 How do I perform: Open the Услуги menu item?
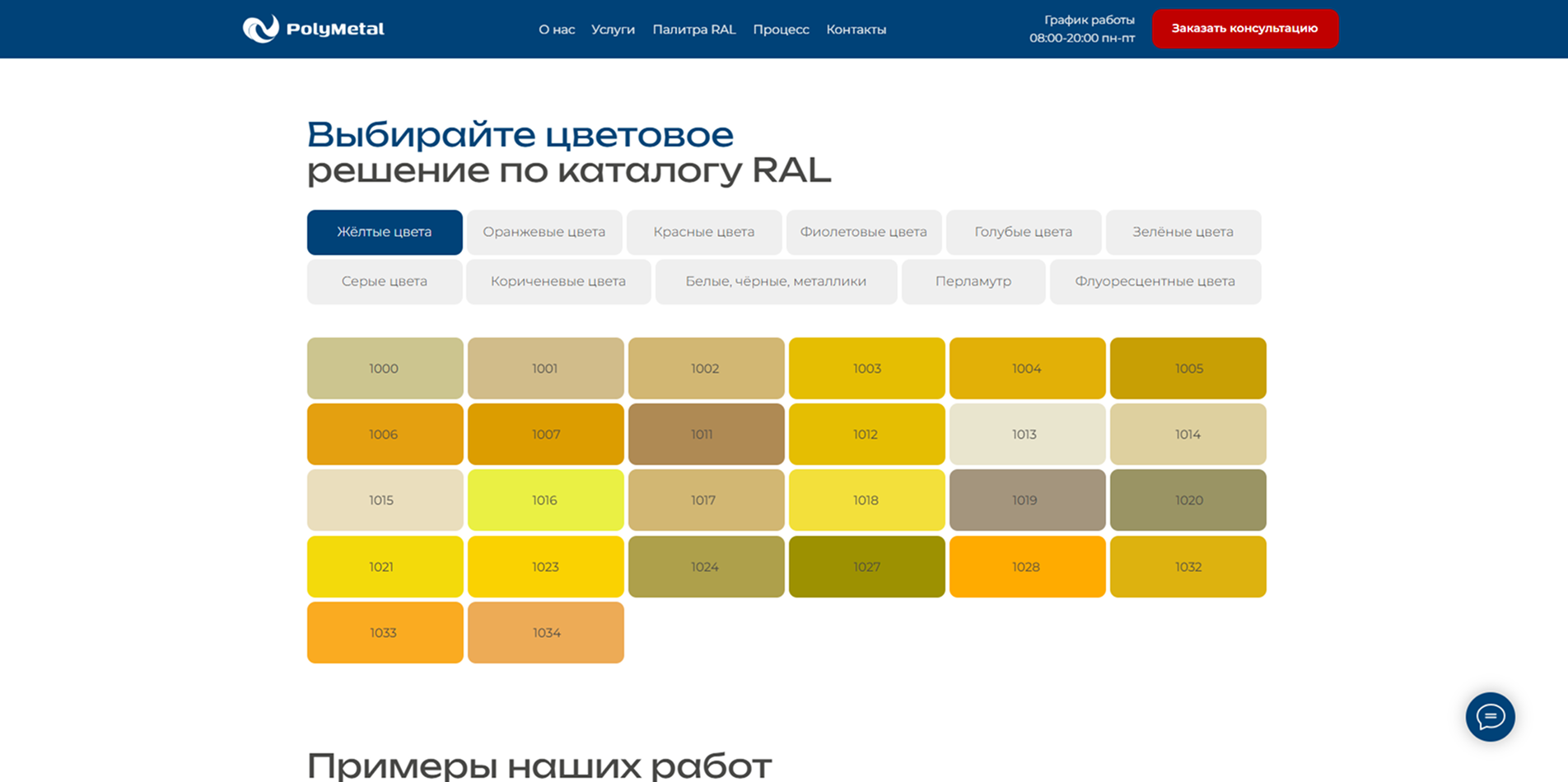click(614, 29)
